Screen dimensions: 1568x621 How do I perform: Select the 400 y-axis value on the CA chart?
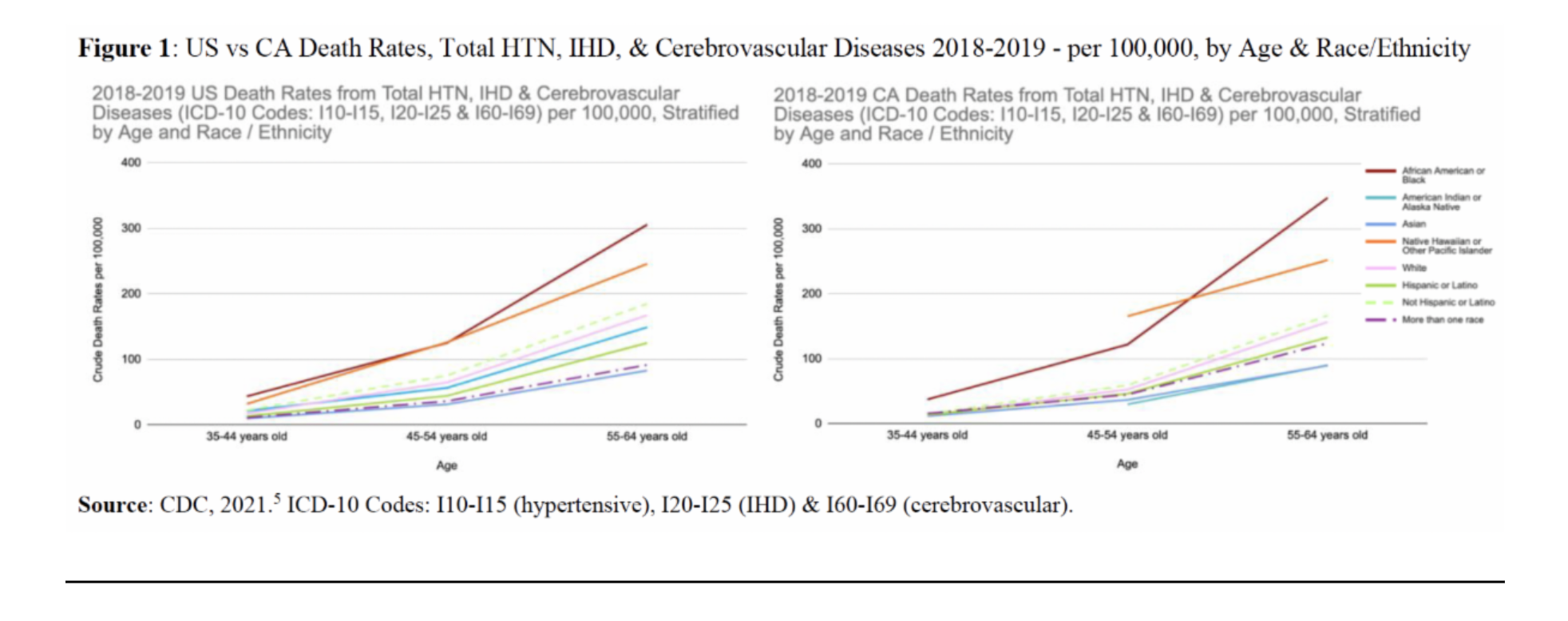[x=811, y=164]
